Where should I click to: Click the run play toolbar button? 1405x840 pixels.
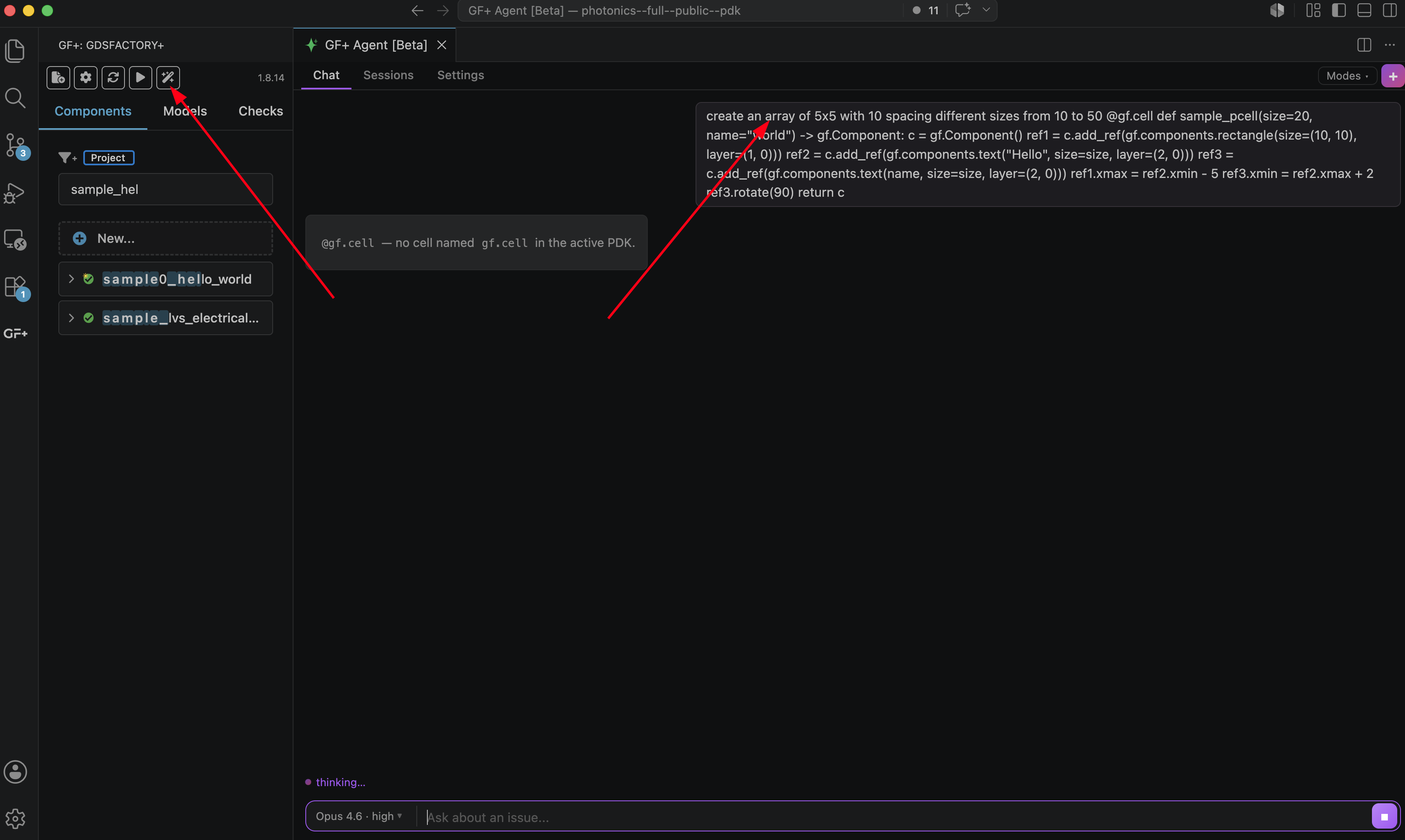pos(140,78)
